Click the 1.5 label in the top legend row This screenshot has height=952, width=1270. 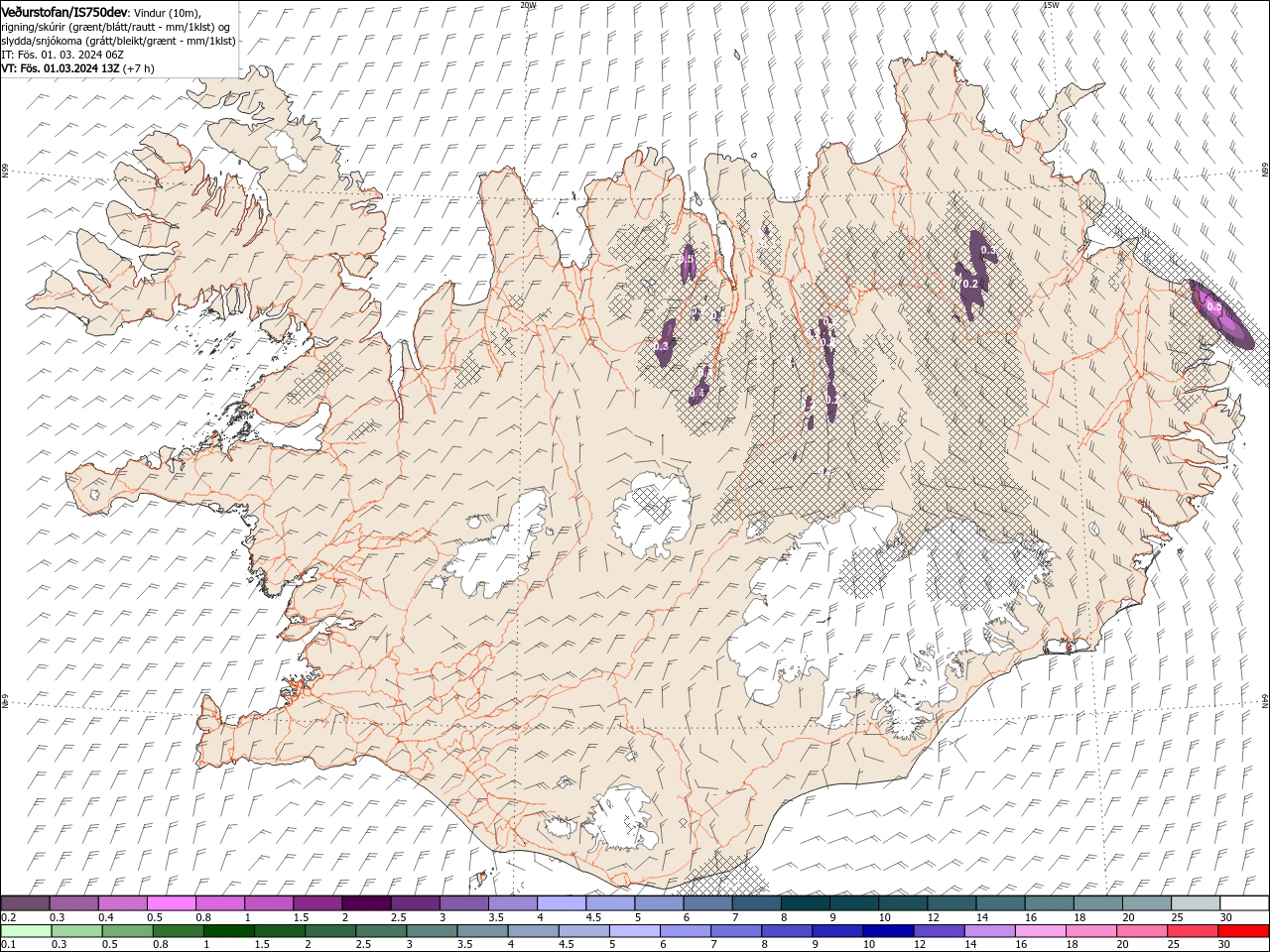[x=300, y=917]
